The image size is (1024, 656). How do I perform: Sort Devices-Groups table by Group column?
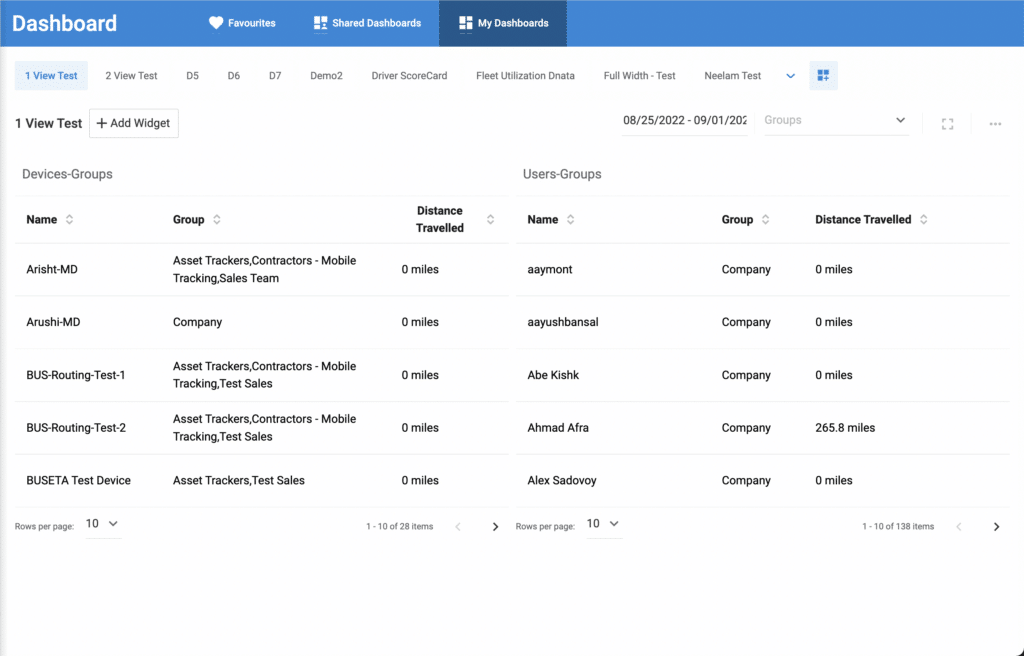pos(217,220)
